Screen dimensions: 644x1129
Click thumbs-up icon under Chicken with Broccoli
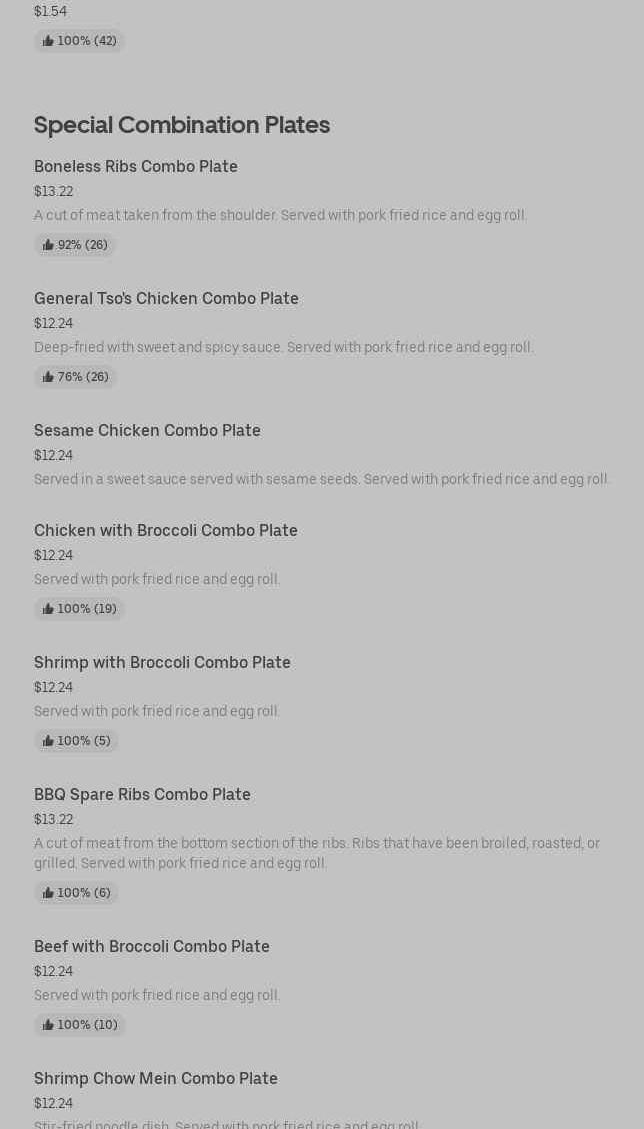coord(48,609)
